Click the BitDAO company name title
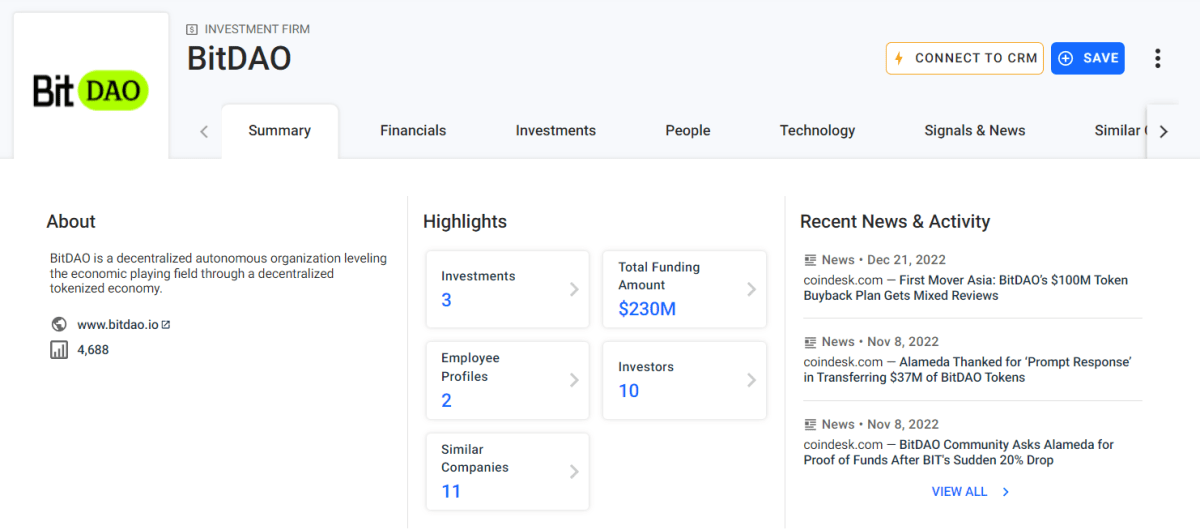 click(x=239, y=59)
